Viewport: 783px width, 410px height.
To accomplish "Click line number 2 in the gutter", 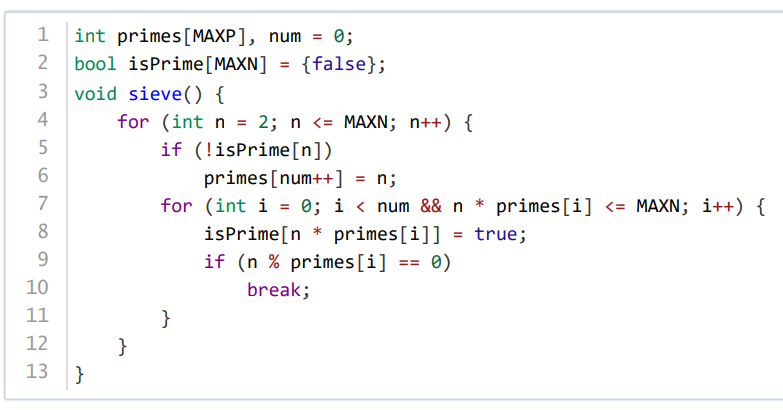I will coord(43,62).
